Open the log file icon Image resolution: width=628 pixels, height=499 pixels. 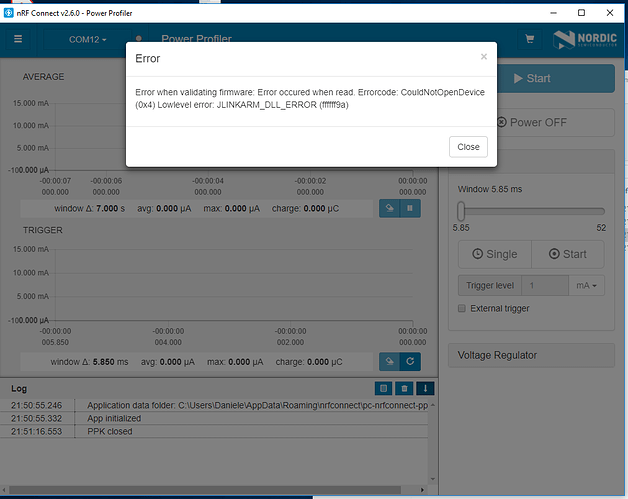(383, 388)
